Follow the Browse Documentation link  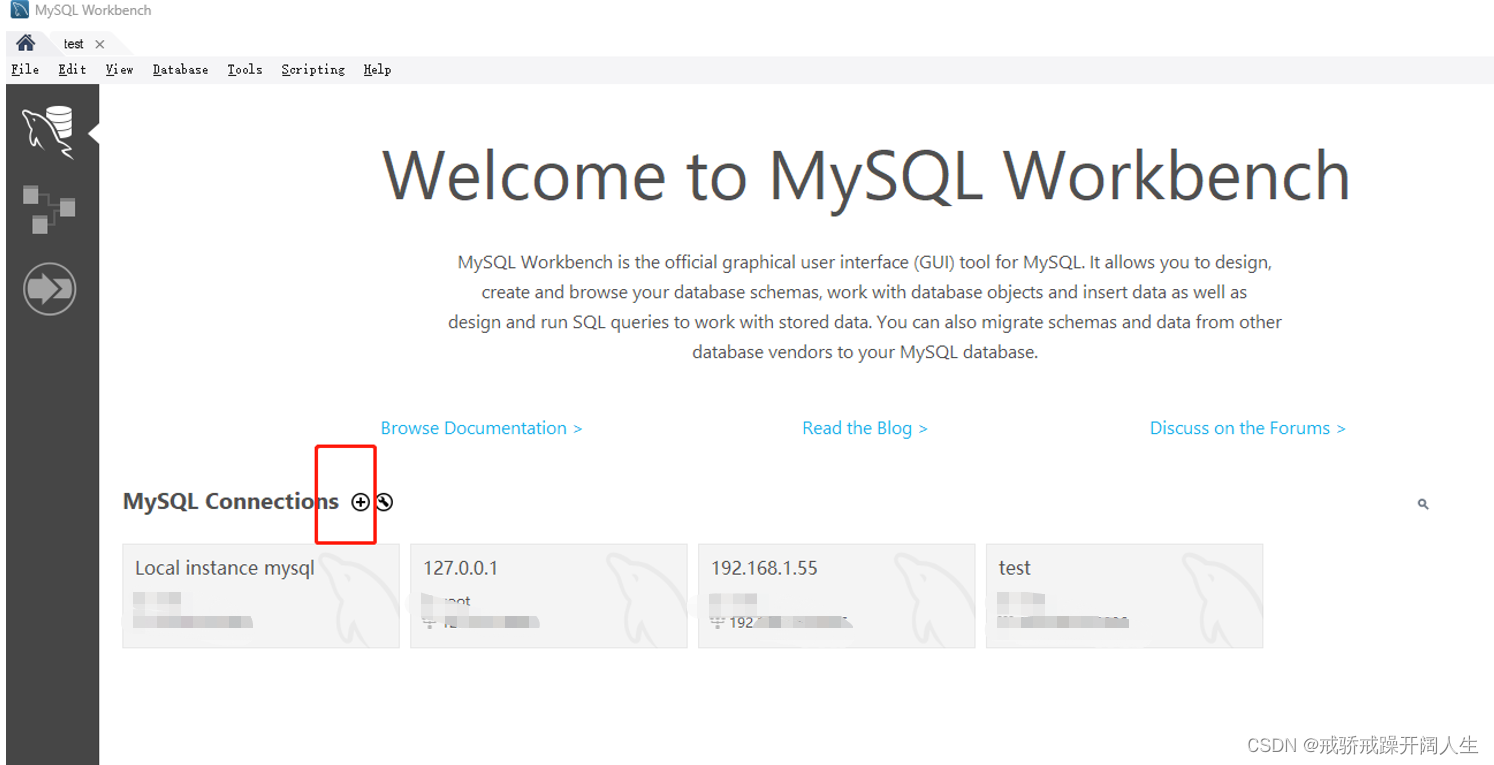pos(481,427)
